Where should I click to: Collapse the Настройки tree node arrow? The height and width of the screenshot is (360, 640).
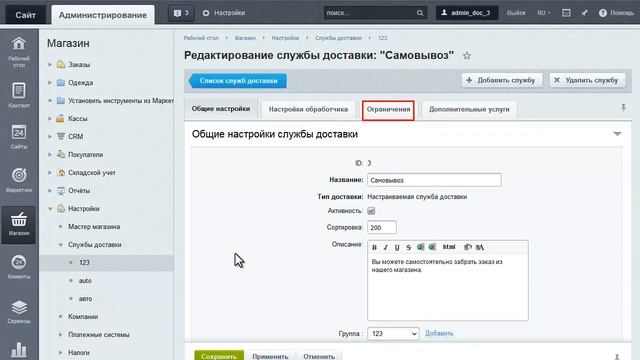50,209
